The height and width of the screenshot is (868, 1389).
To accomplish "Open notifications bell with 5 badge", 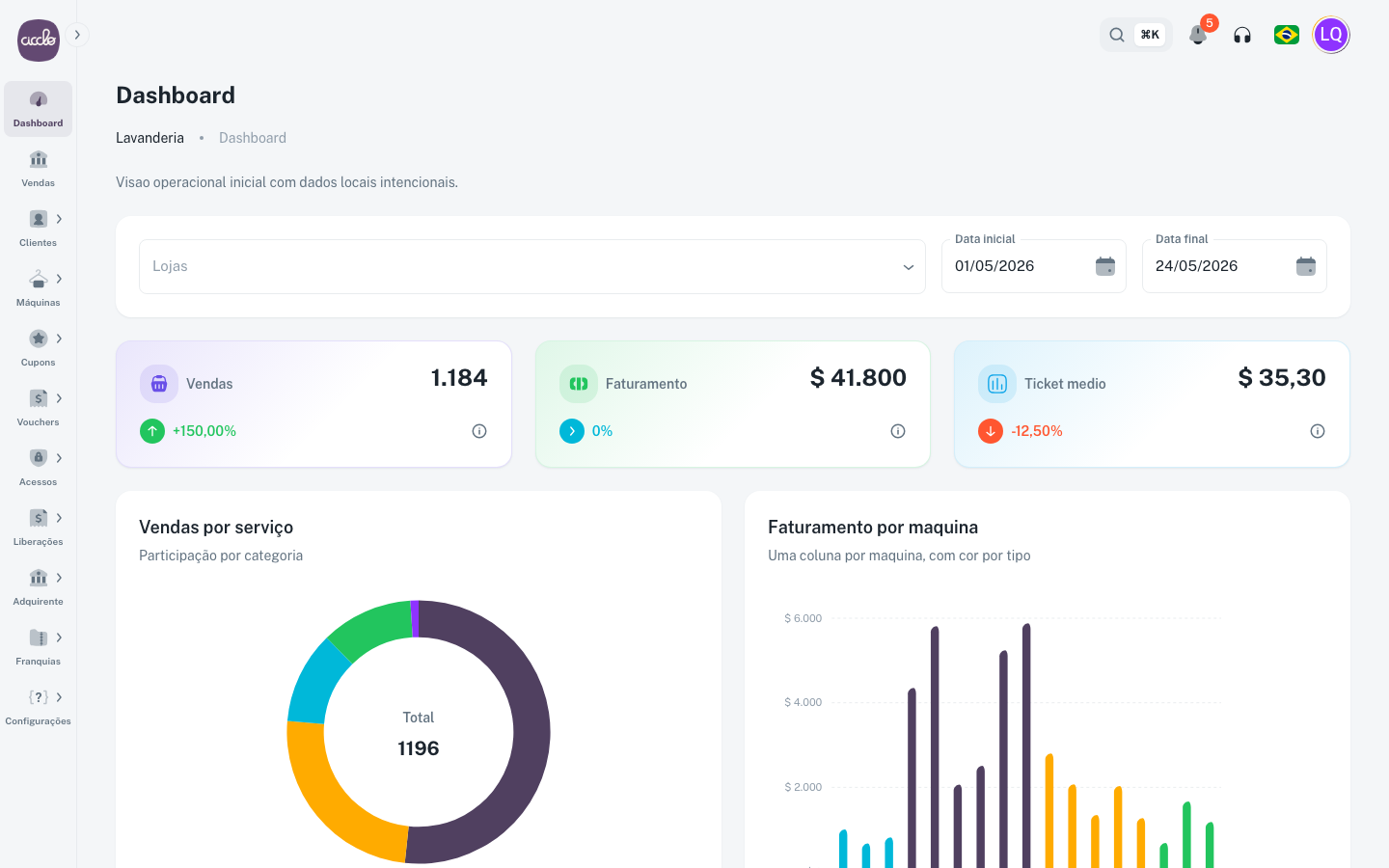I will 1198,35.
